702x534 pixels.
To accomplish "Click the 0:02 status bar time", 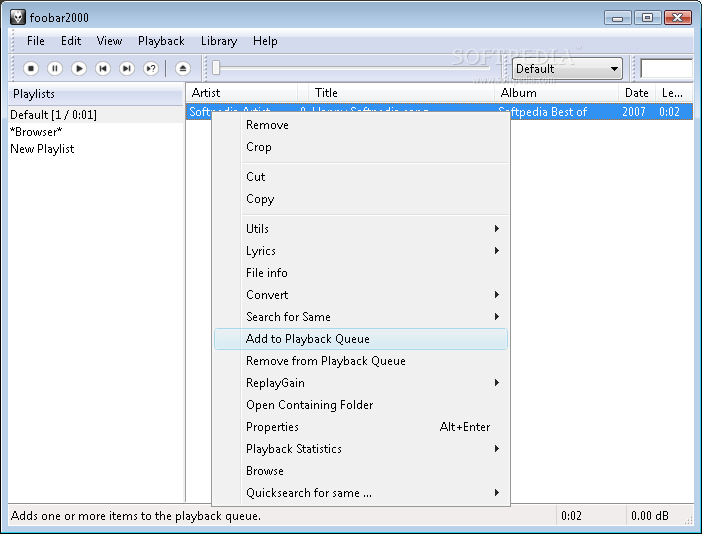I will tap(571, 516).
